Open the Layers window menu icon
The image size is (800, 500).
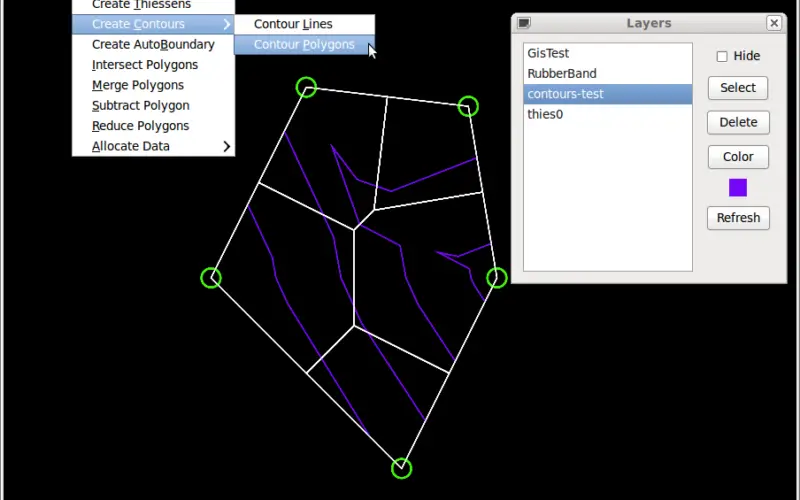point(524,23)
